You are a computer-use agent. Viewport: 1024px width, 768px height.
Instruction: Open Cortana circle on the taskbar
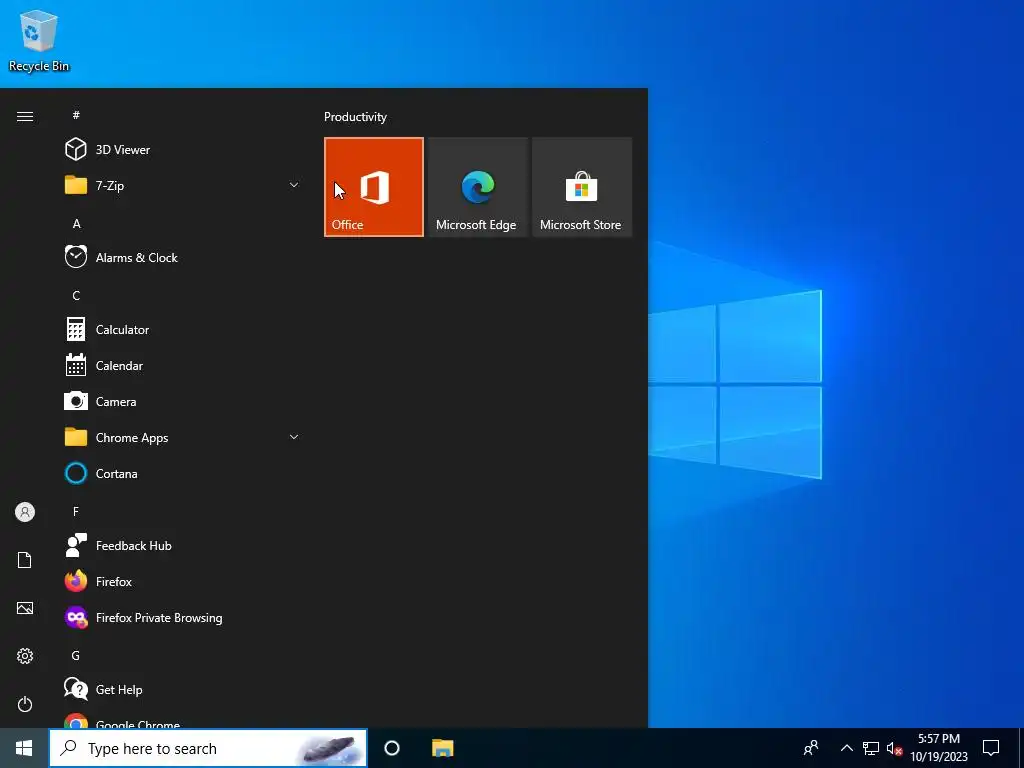(x=392, y=748)
